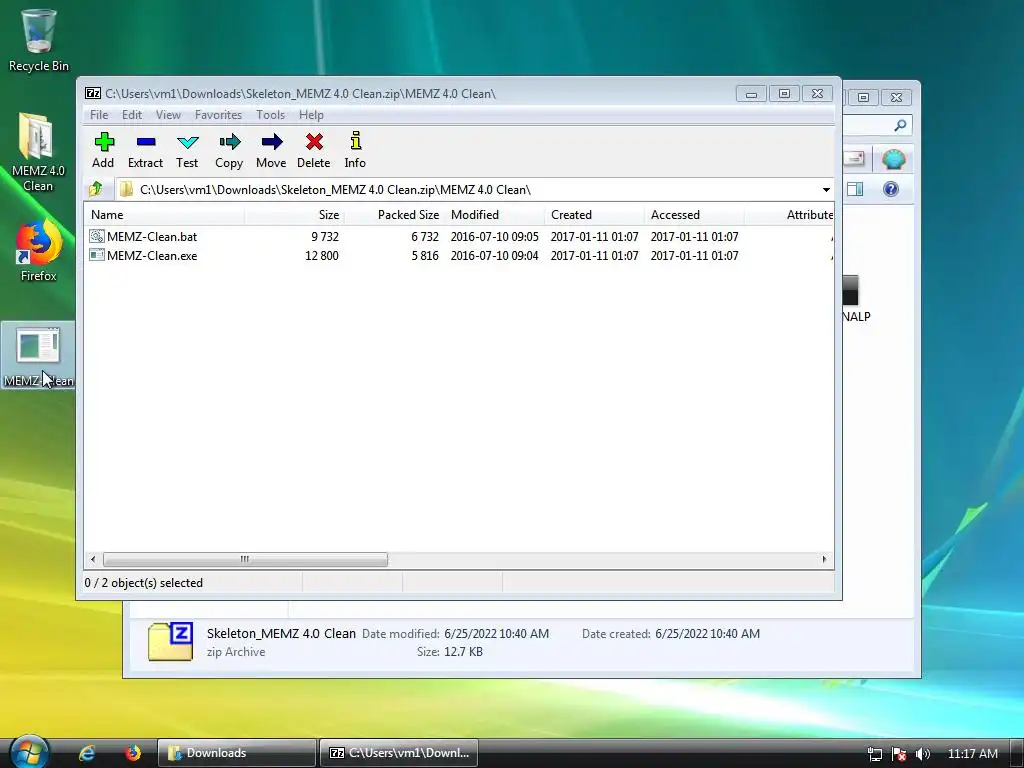This screenshot has width=1024, height=768.
Task: Click the 11:17 AM clock
Action: coord(972,754)
